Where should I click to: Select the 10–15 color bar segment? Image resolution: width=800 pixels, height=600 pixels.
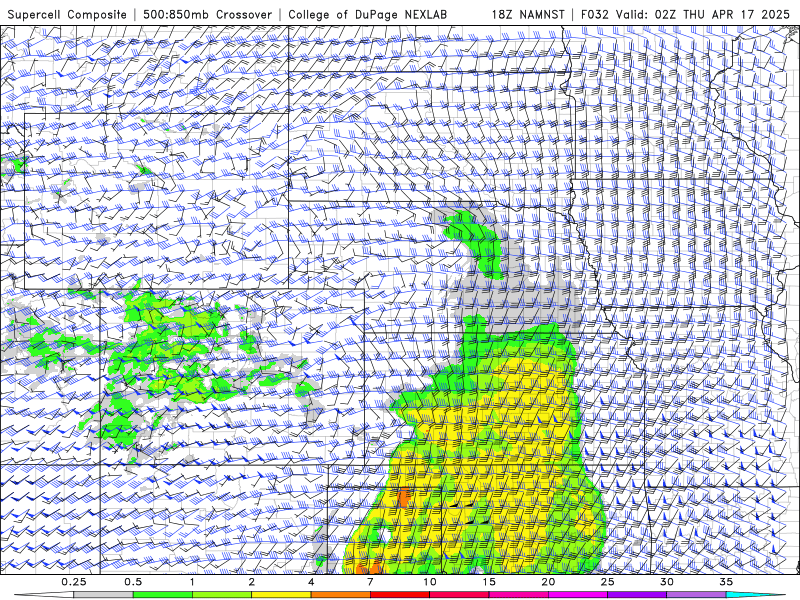coord(459,595)
